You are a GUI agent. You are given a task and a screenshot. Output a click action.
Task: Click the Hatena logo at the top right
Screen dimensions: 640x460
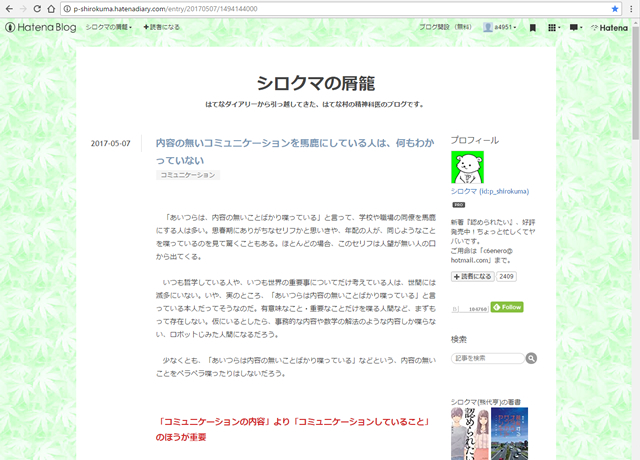coord(608,27)
